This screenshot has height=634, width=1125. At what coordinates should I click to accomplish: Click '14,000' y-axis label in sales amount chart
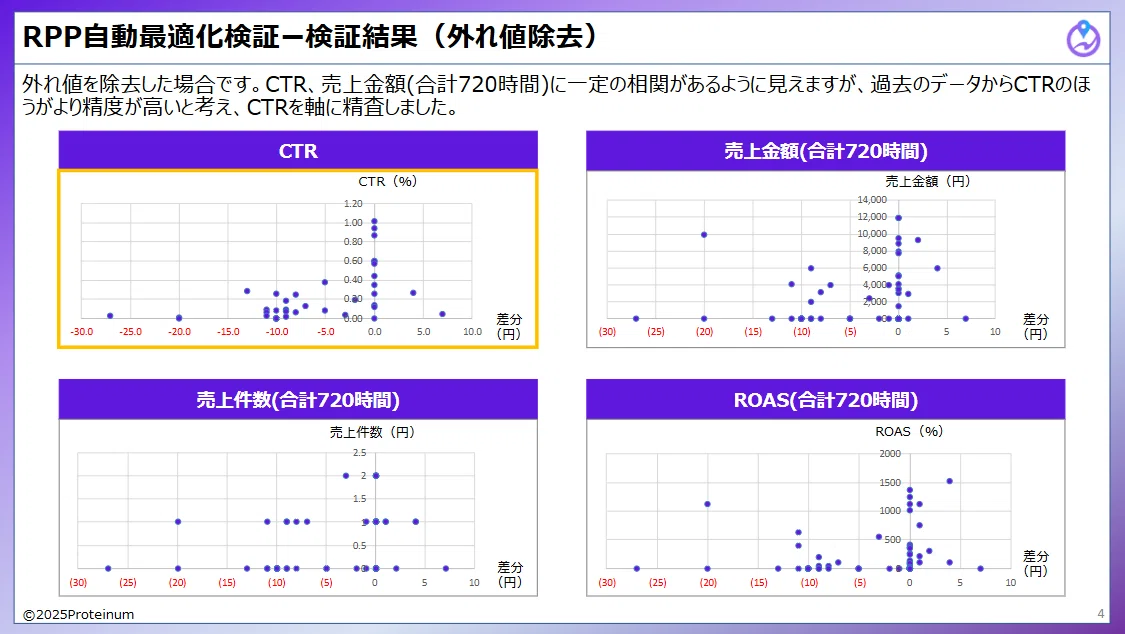(x=872, y=199)
